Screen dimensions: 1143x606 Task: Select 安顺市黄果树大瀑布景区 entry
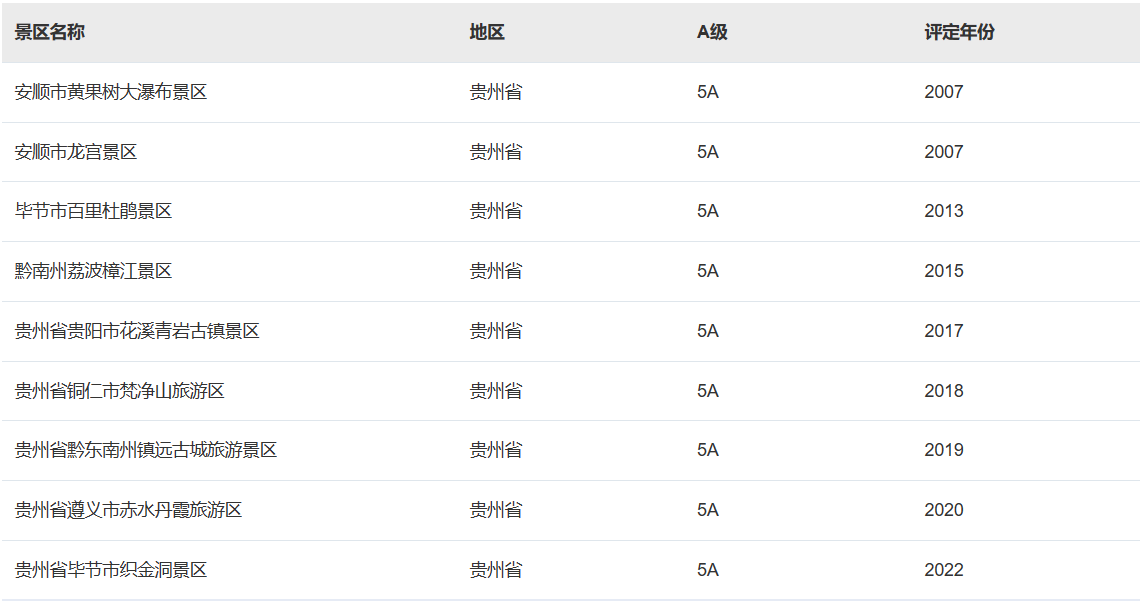point(111,92)
